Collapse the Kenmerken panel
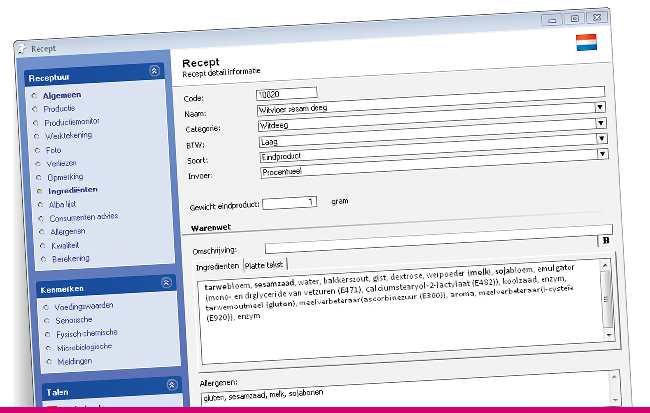The height and width of the screenshot is (413, 650). [166, 283]
